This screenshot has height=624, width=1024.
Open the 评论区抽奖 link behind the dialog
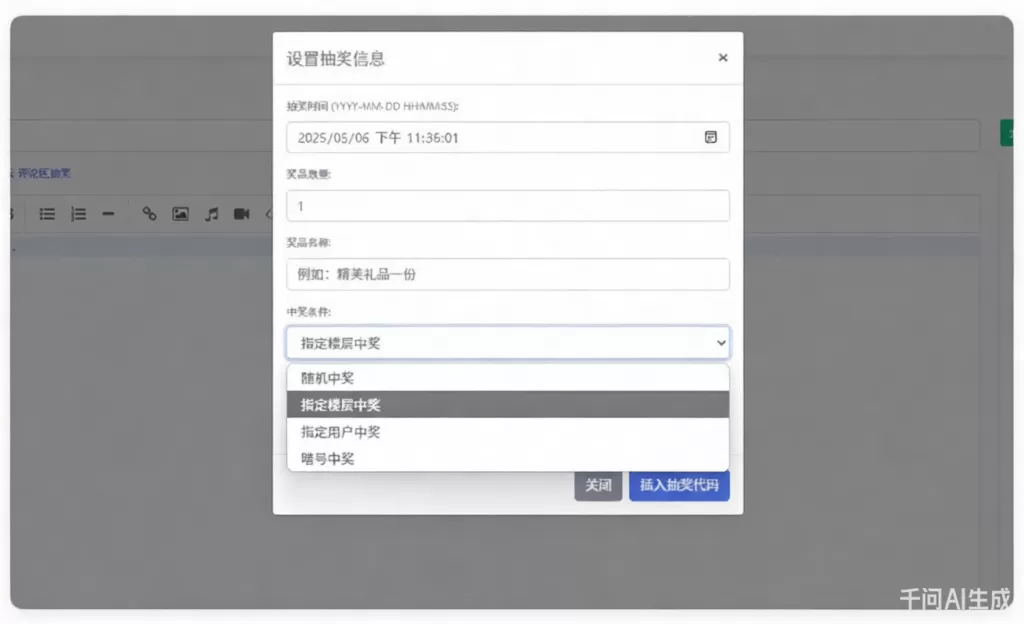[44, 173]
